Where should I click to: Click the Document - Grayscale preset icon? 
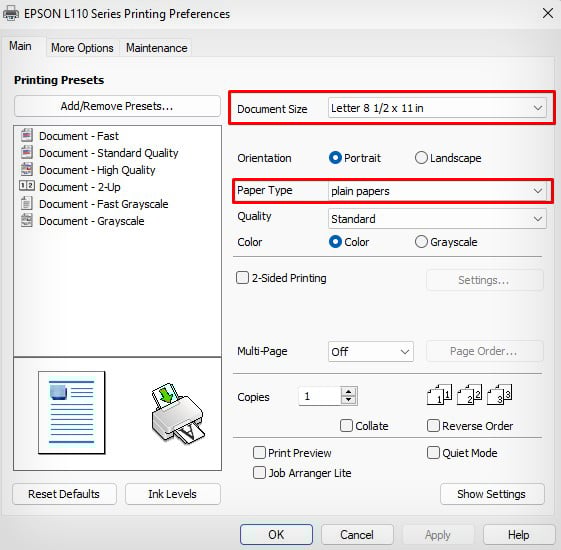[x=26, y=220]
